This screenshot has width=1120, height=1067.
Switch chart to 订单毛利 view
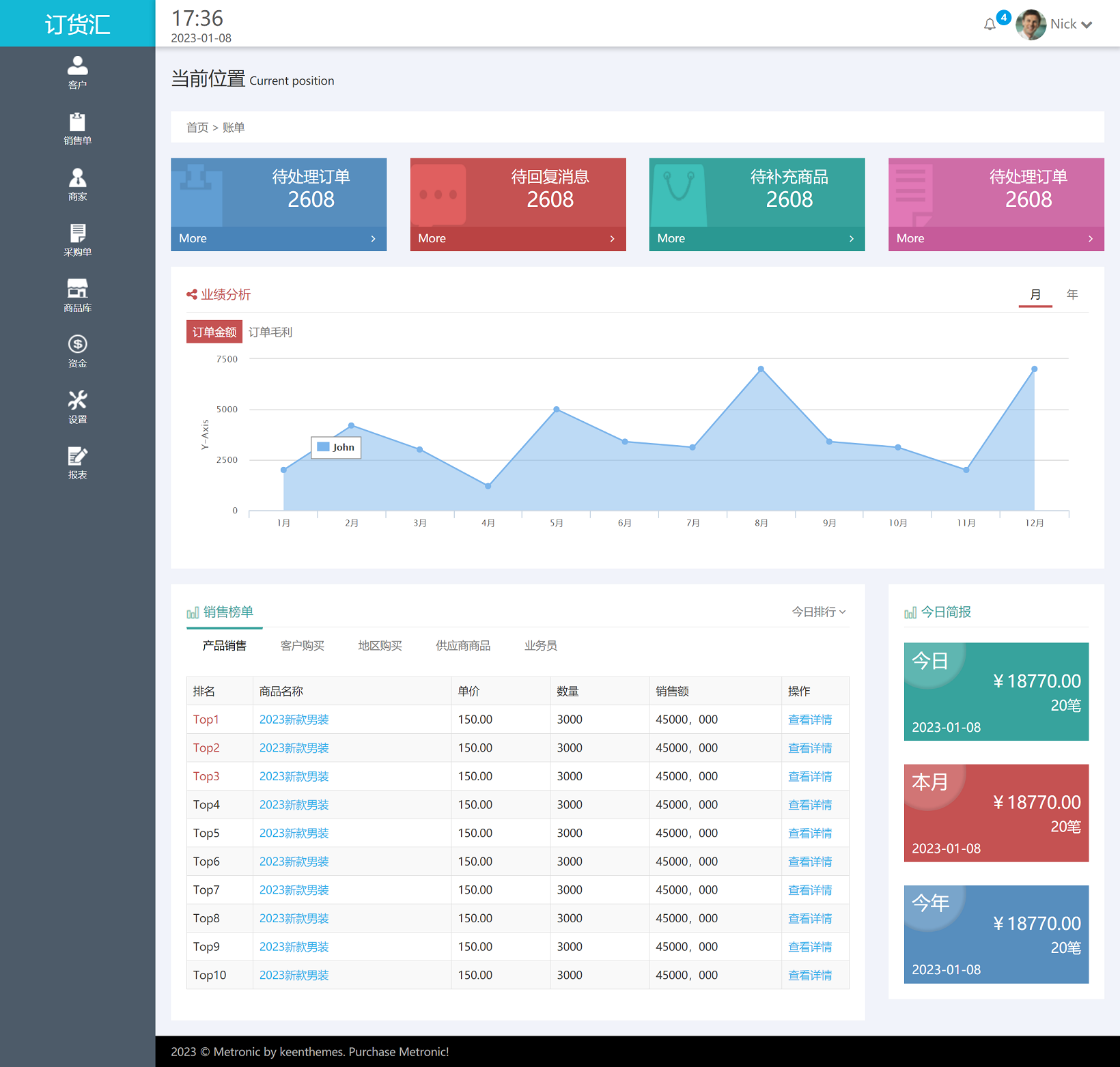[270, 332]
